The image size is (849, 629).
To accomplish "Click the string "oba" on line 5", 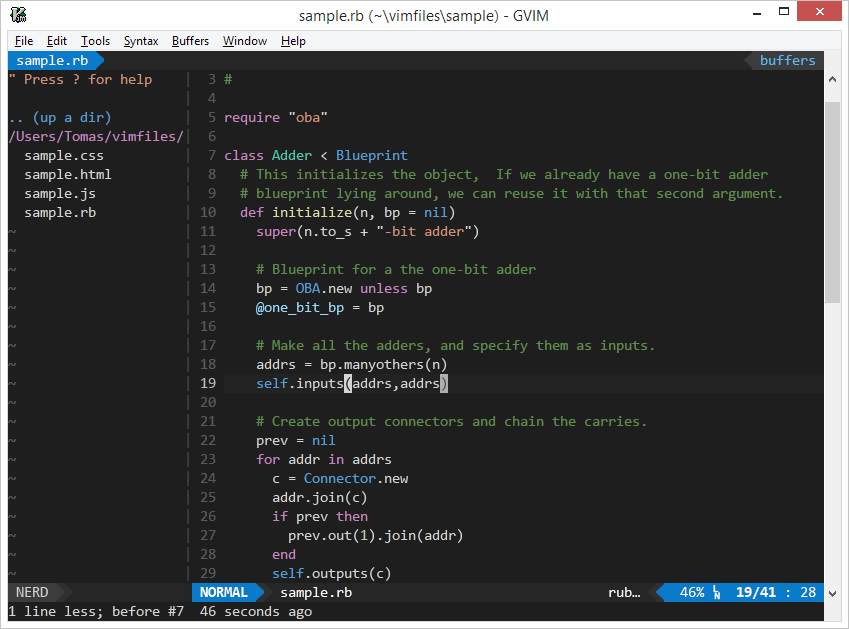I will click(308, 117).
